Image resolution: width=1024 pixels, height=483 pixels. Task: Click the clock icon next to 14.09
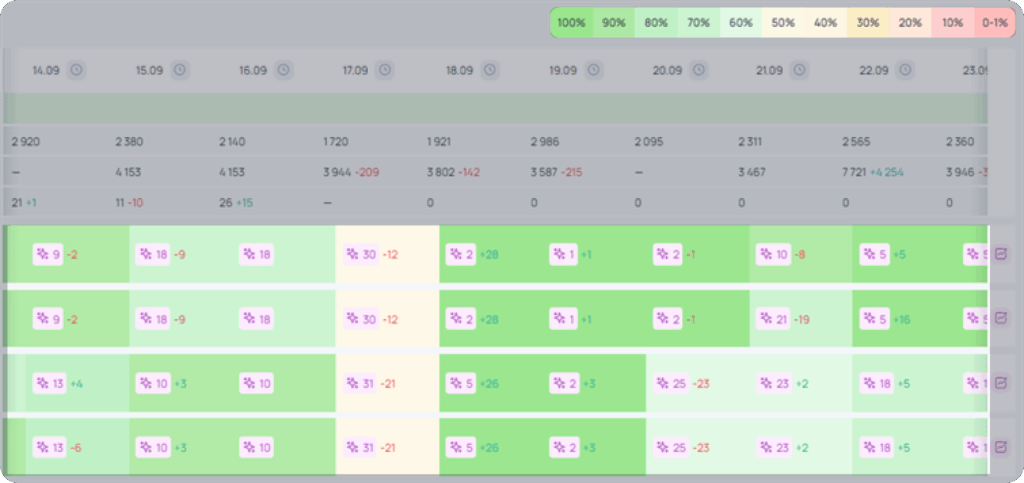[x=77, y=70]
